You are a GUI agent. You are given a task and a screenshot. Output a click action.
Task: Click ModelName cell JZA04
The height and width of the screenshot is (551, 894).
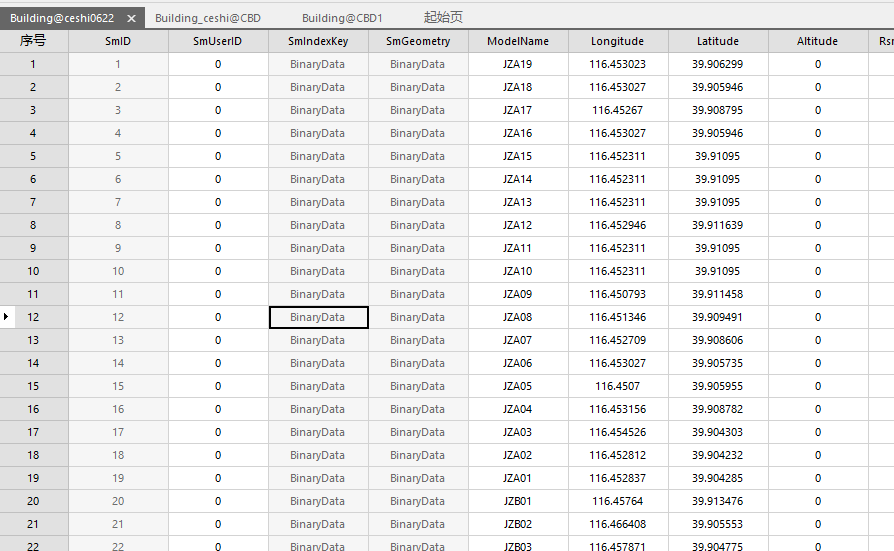518,409
